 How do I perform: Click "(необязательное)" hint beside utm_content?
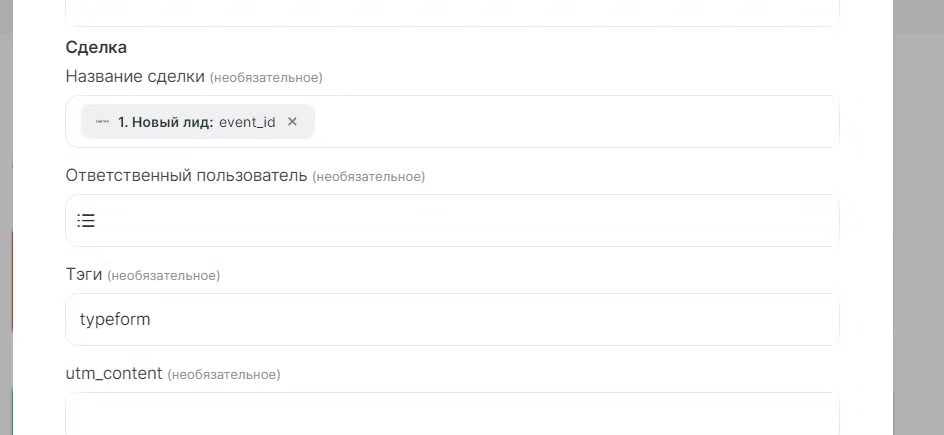point(224,375)
